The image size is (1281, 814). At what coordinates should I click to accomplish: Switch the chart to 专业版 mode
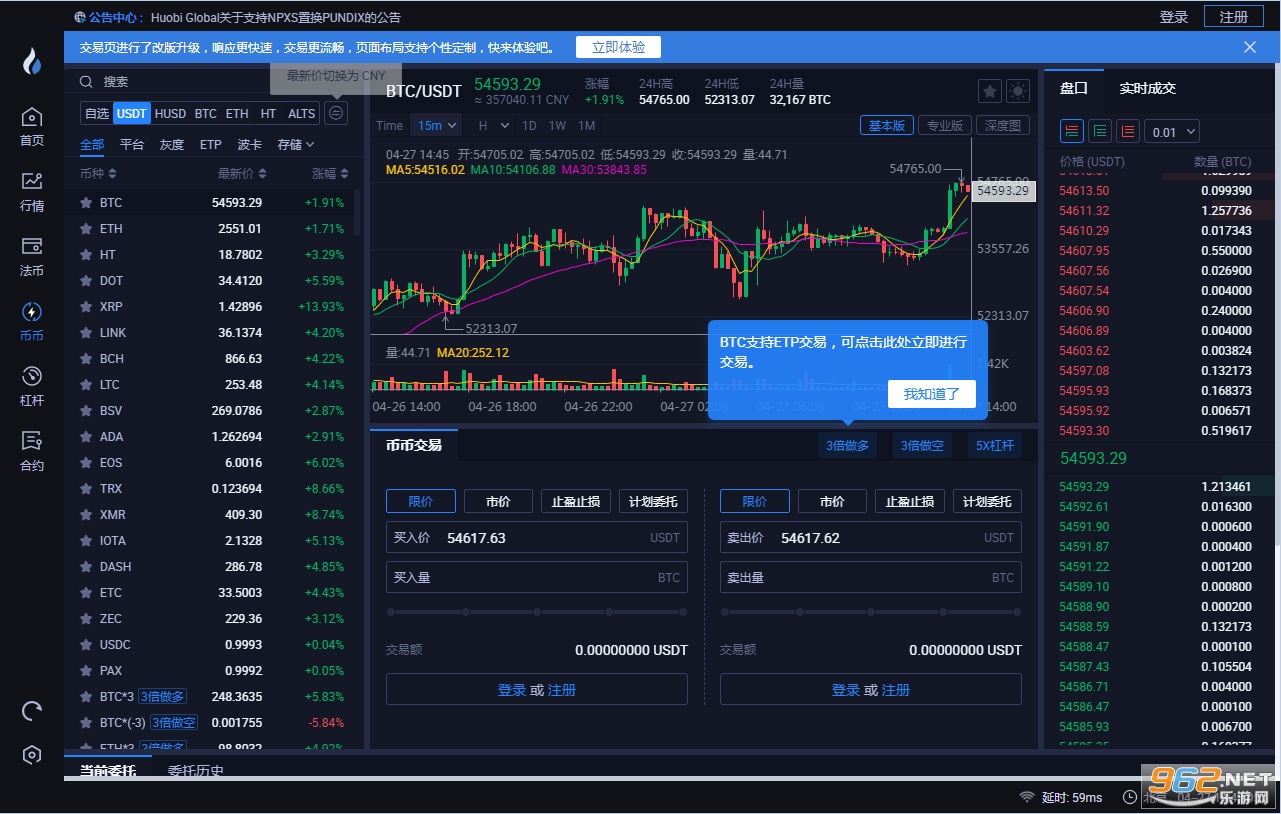944,125
